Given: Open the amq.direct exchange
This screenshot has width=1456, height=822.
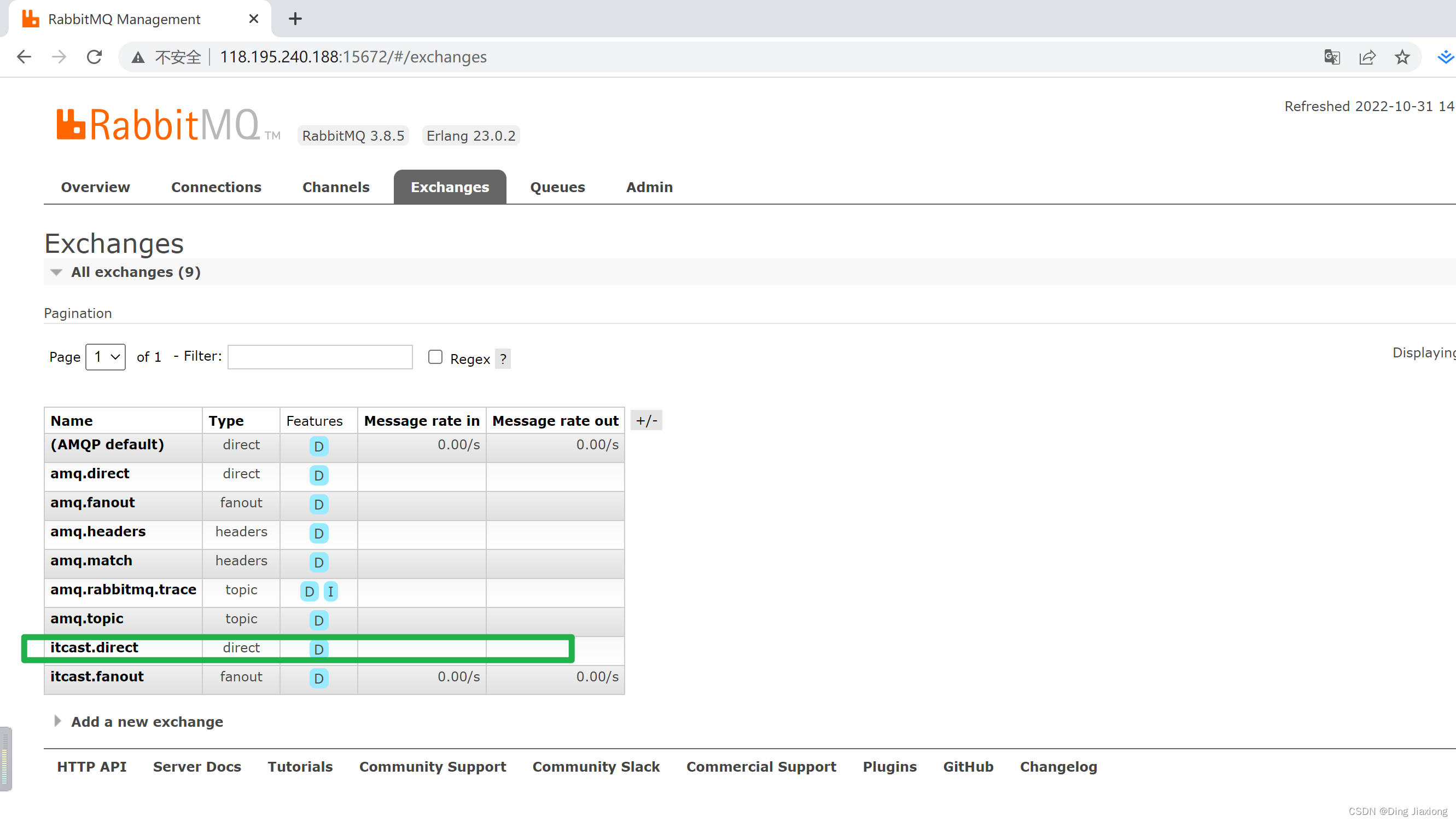Looking at the screenshot, I should 90,473.
